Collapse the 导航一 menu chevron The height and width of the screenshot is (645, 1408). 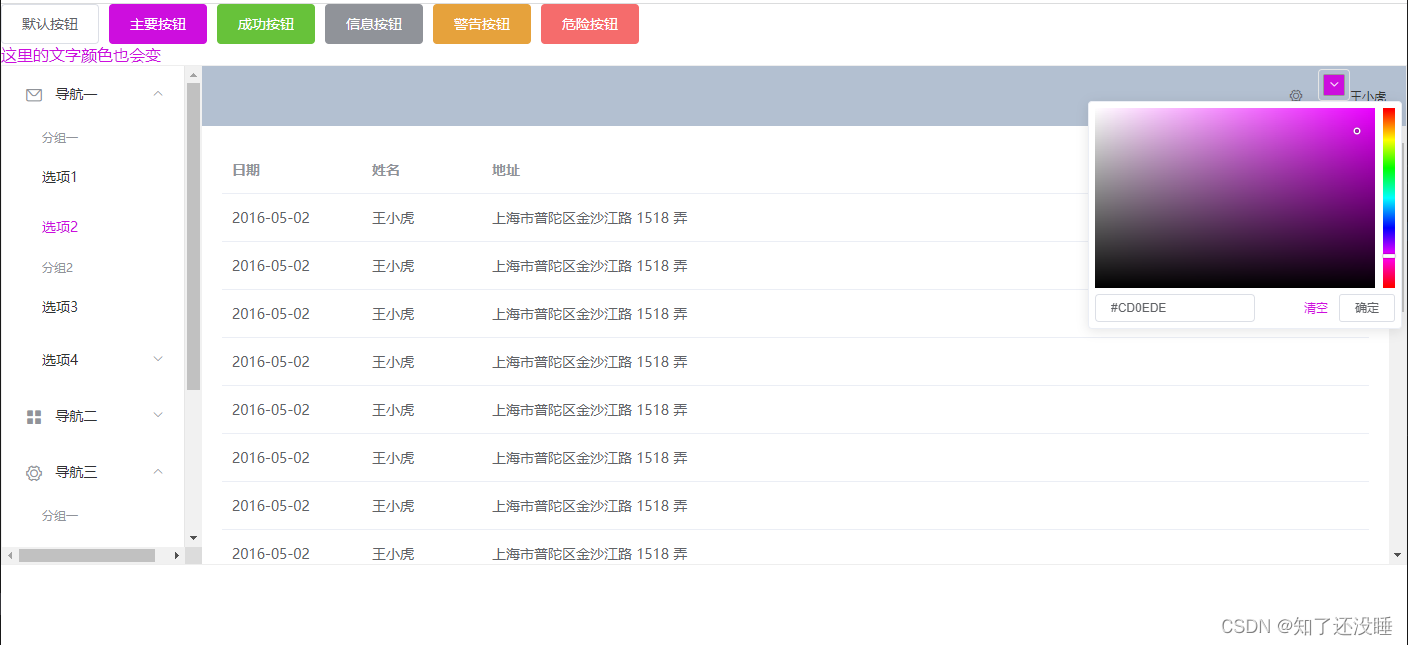pos(158,94)
